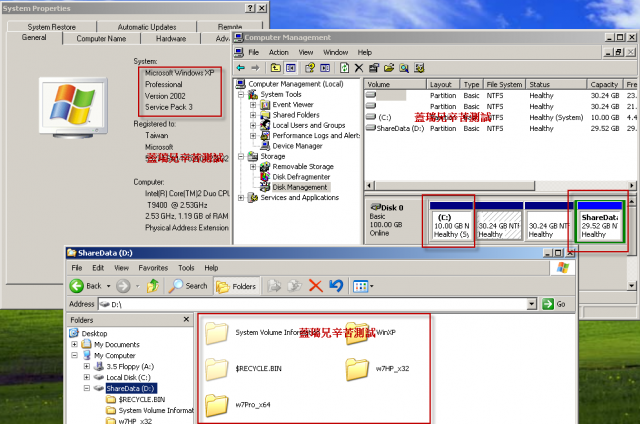This screenshot has width=640, height=424.
Task: Click the Up one level icon in Computer Management toolbar
Action: [276, 68]
